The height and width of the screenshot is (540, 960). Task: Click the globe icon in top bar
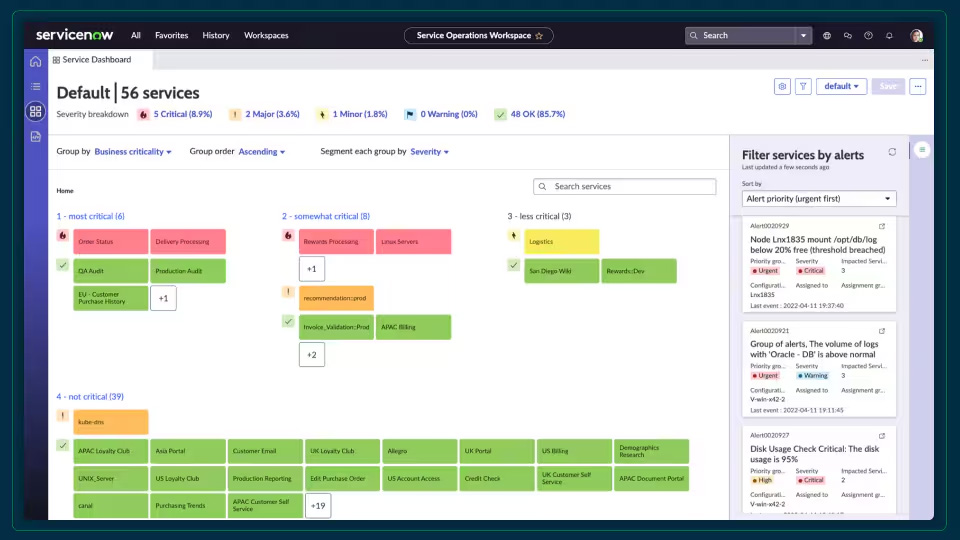coord(827,36)
